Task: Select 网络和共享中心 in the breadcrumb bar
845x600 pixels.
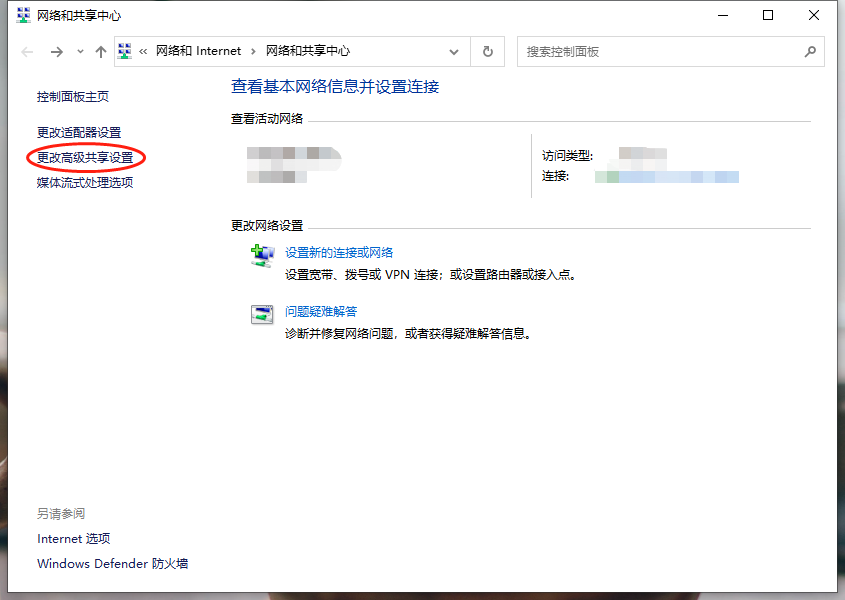Action: click(309, 51)
